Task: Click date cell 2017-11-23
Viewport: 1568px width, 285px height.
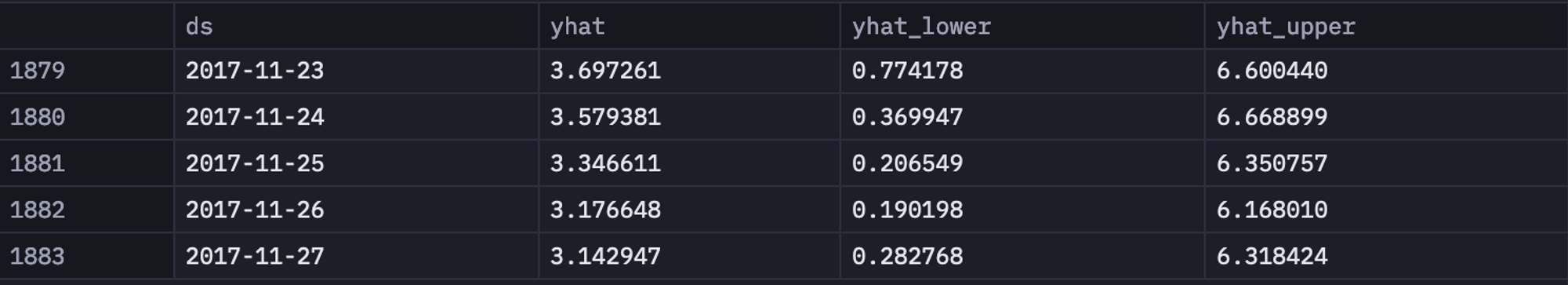Action: click(255, 71)
